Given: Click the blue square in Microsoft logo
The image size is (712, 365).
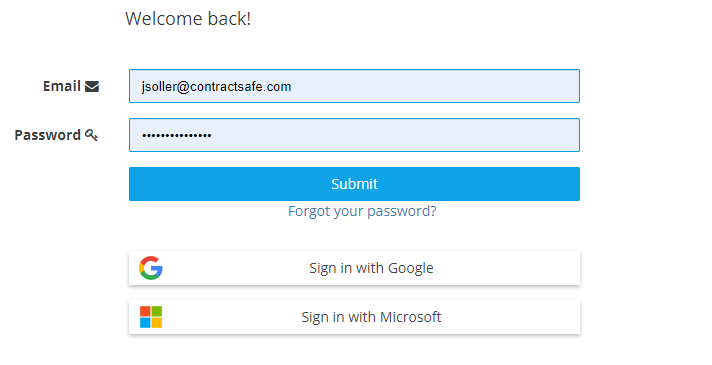Looking at the screenshot, I should pos(145,323).
